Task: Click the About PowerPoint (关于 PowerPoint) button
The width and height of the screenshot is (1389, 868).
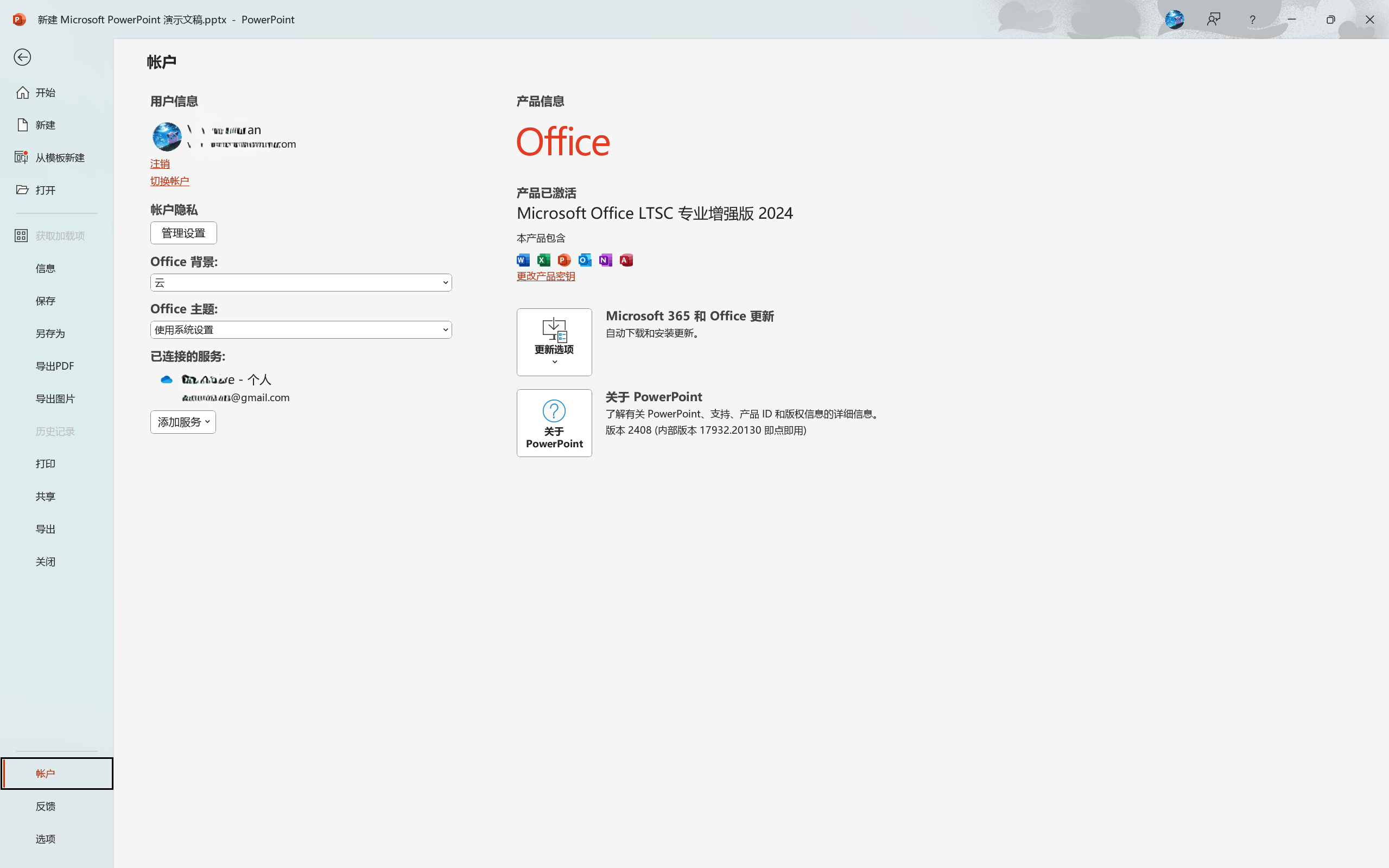Action: pos(554,423)
